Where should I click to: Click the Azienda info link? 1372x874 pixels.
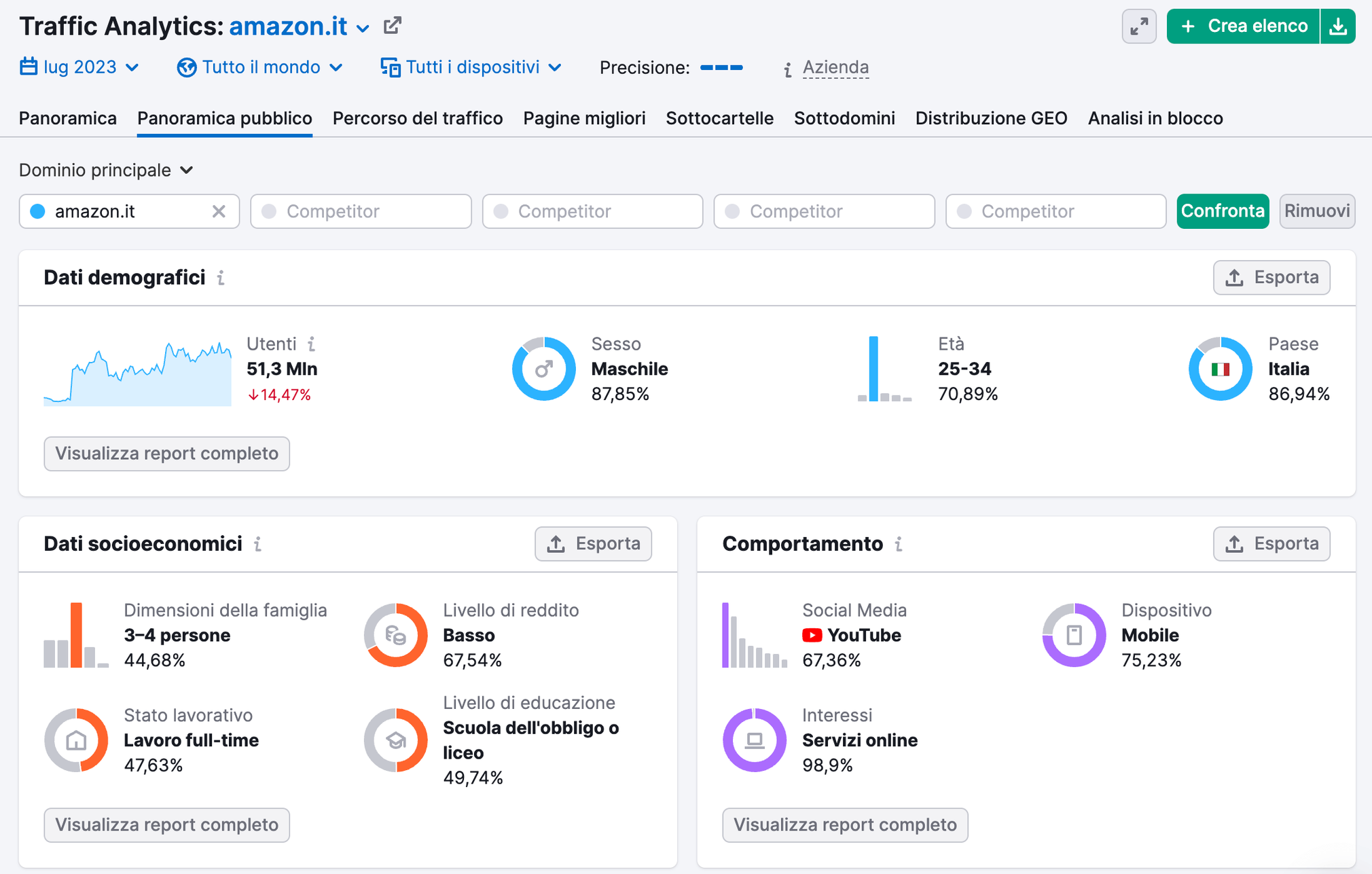coord(835,67)
